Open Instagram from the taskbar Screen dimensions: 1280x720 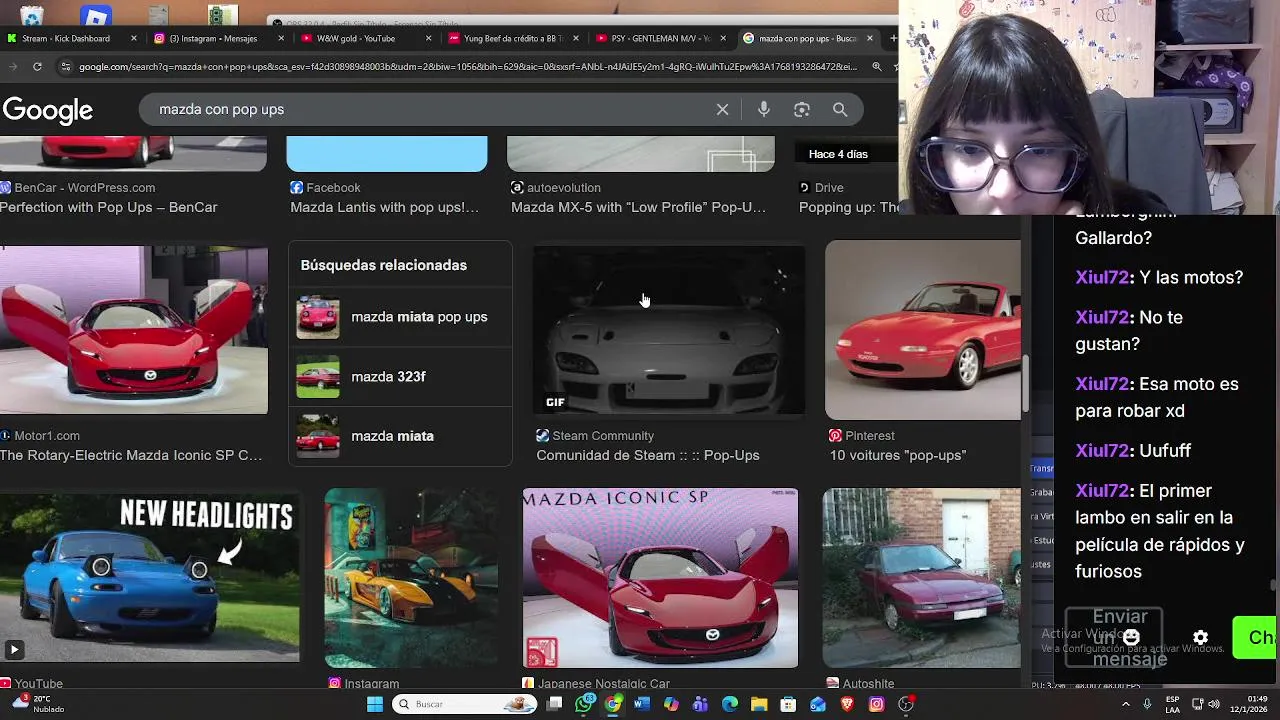pos(876,704)
